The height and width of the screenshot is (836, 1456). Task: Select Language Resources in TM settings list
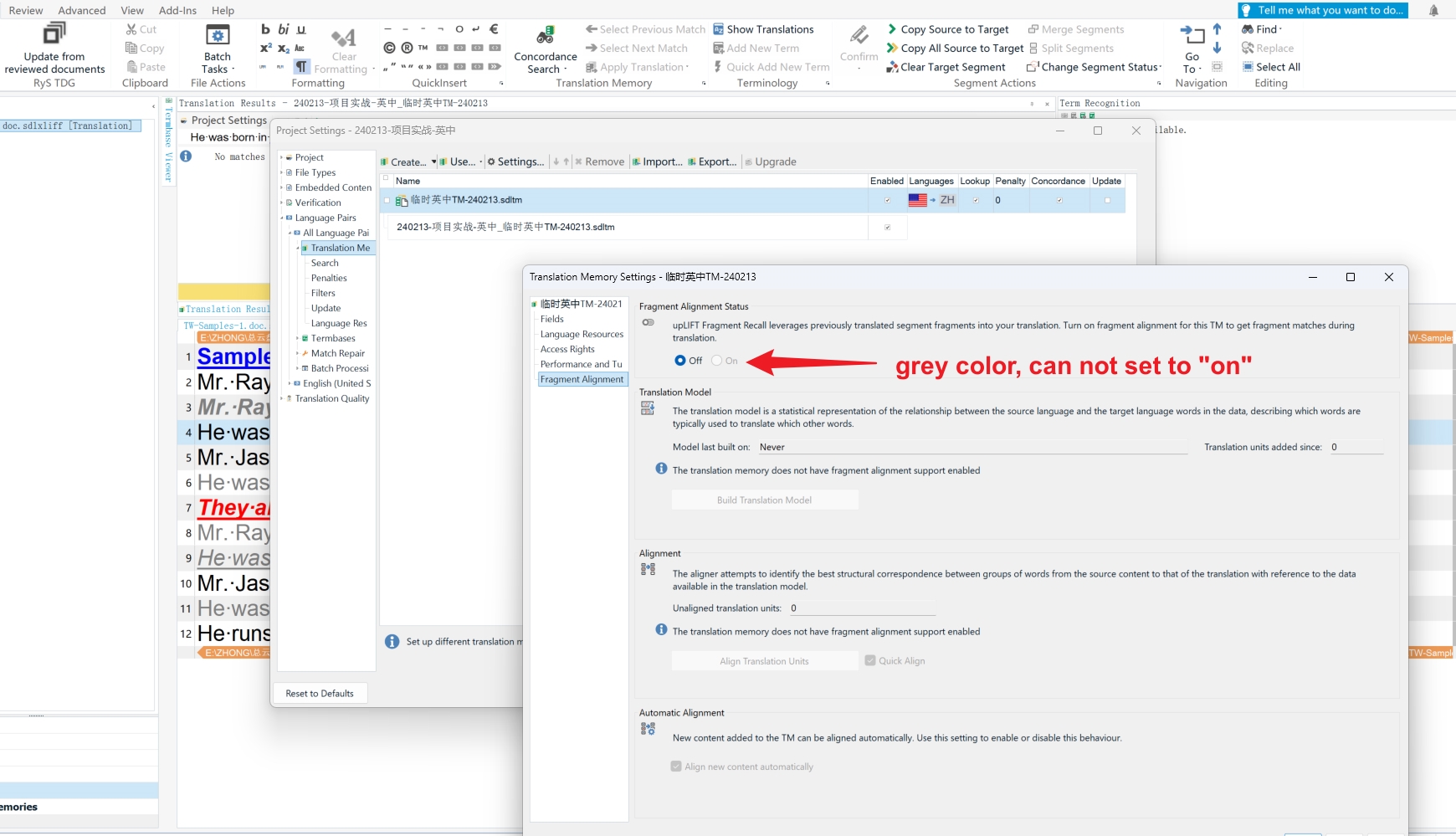tap(582, 334)
